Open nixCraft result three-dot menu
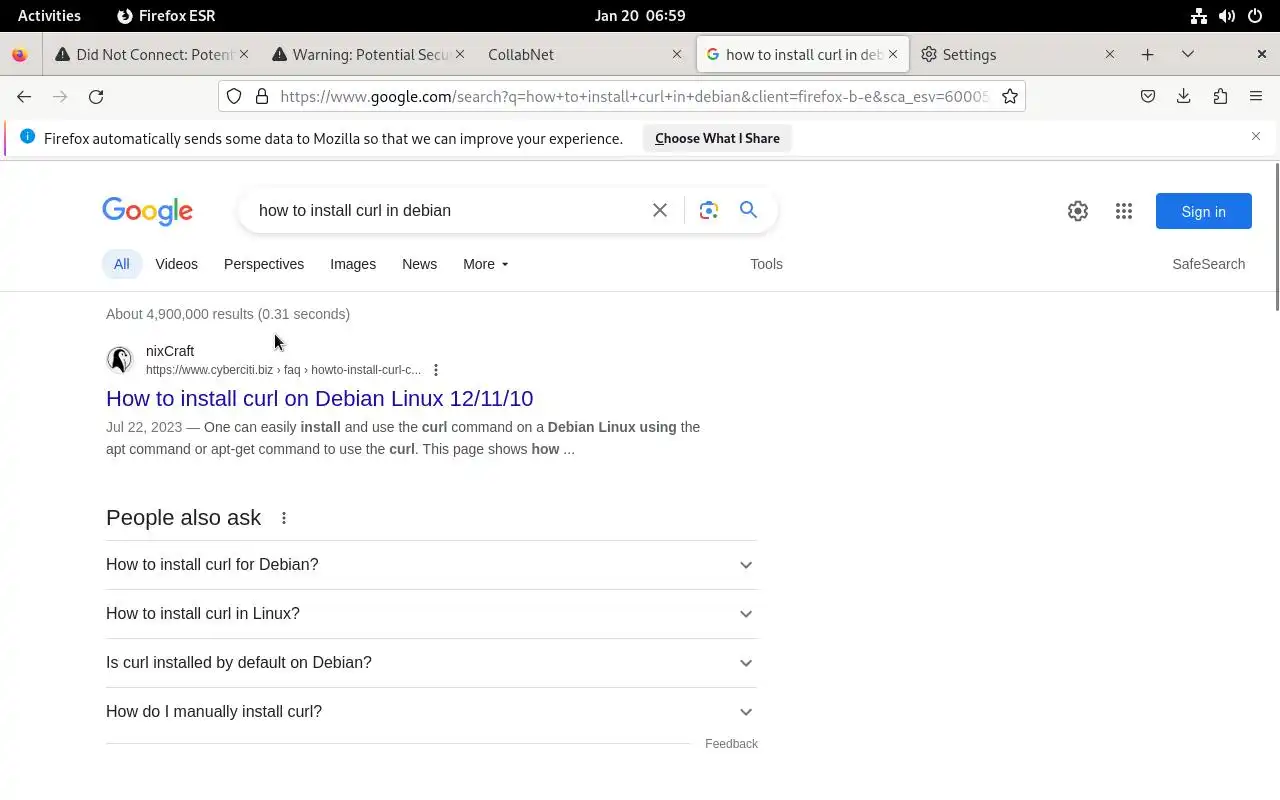Viewport: 1280px width, 800px height. 436,370
